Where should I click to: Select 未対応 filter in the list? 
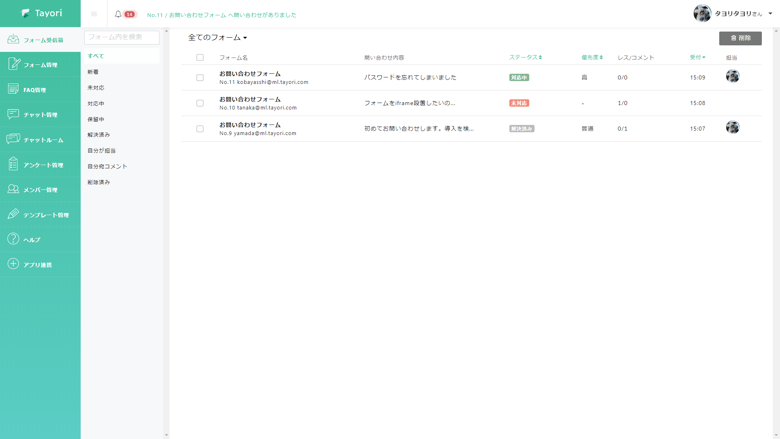tap(96, 88)
